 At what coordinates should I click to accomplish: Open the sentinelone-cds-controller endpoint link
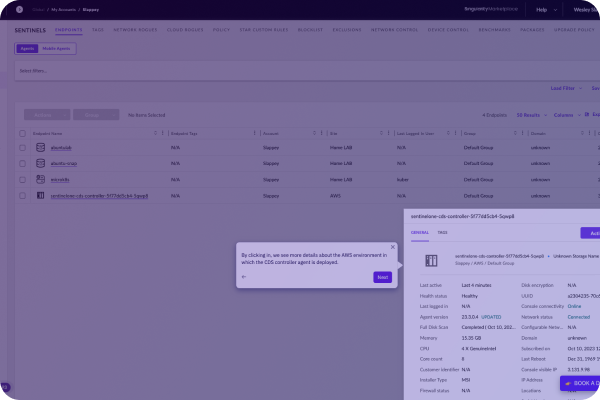(99, 196)
